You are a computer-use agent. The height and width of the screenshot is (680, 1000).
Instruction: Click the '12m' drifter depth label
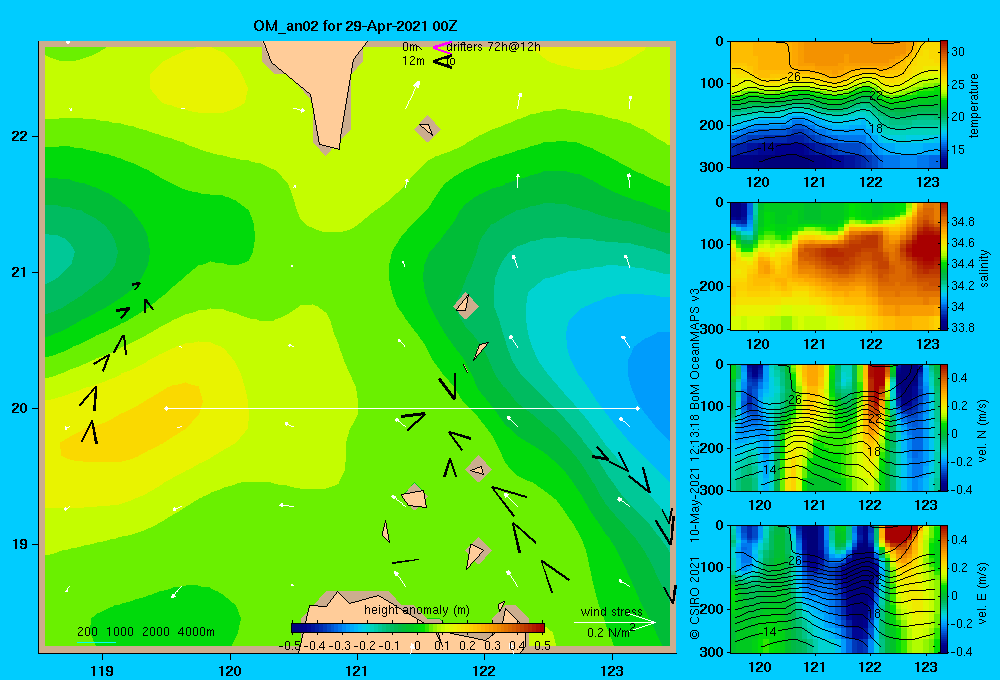pos(413,61)
